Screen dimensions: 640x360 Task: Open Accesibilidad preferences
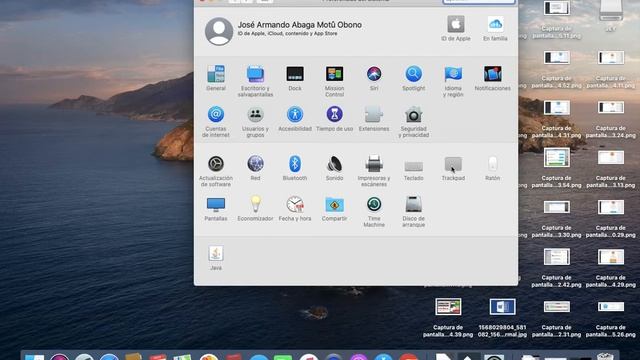pyautogui.click(x=295, y=115)
